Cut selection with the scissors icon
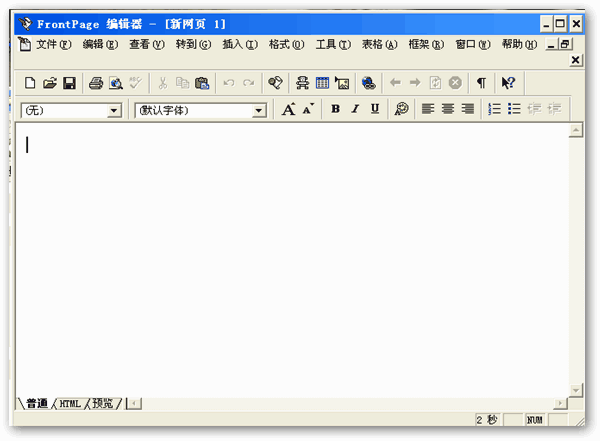The height and width of the screenshot is (441, 600). [163, 83]
